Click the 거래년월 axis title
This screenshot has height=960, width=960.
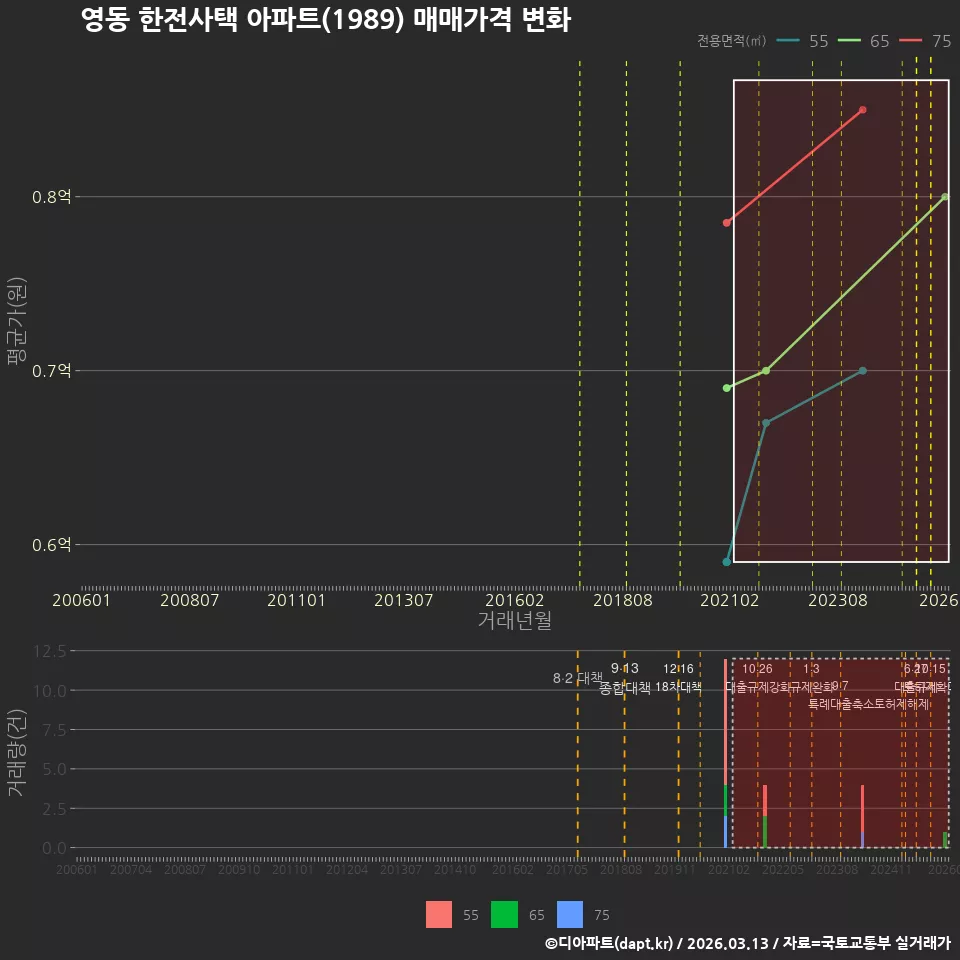pos(514,621)
